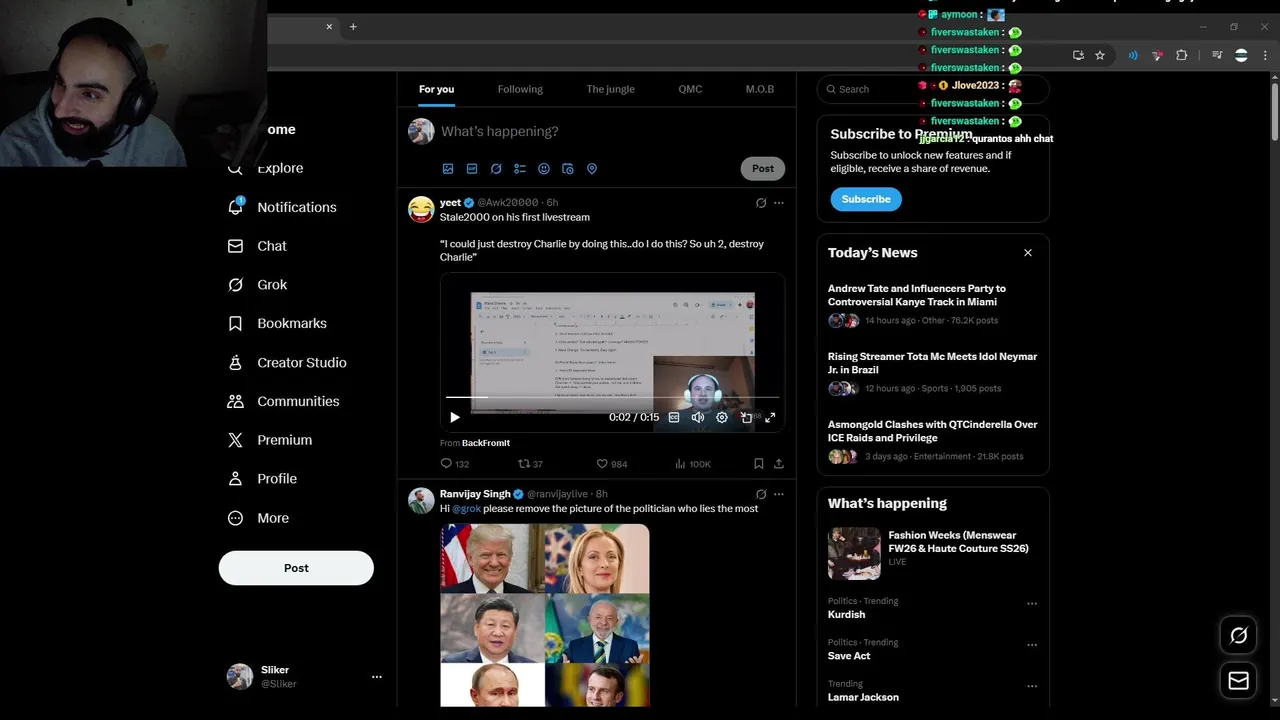Image resolution: width=1280 pixels, height=720 pixels.
Task: Open Profile in sidebar
Action: (x=262, y=479)
